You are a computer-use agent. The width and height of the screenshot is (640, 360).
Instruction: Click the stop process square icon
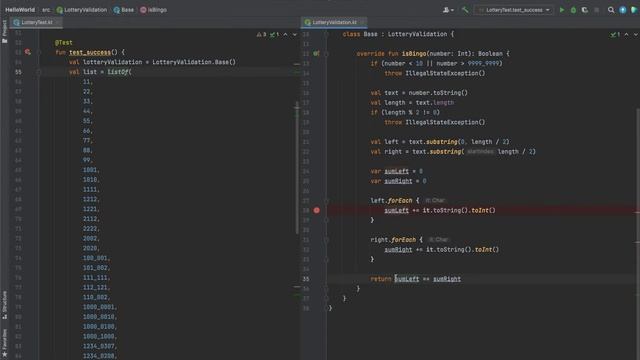596,10
